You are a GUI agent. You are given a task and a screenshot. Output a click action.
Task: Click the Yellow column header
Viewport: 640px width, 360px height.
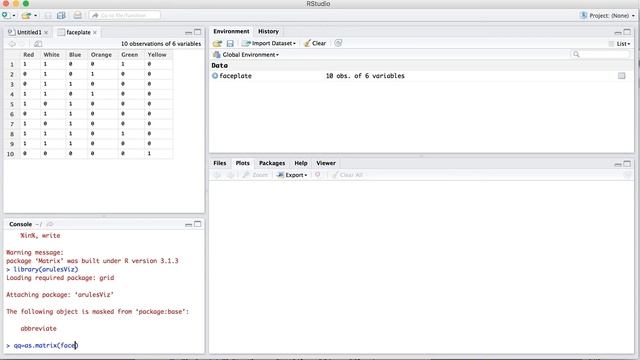(157, 55)
